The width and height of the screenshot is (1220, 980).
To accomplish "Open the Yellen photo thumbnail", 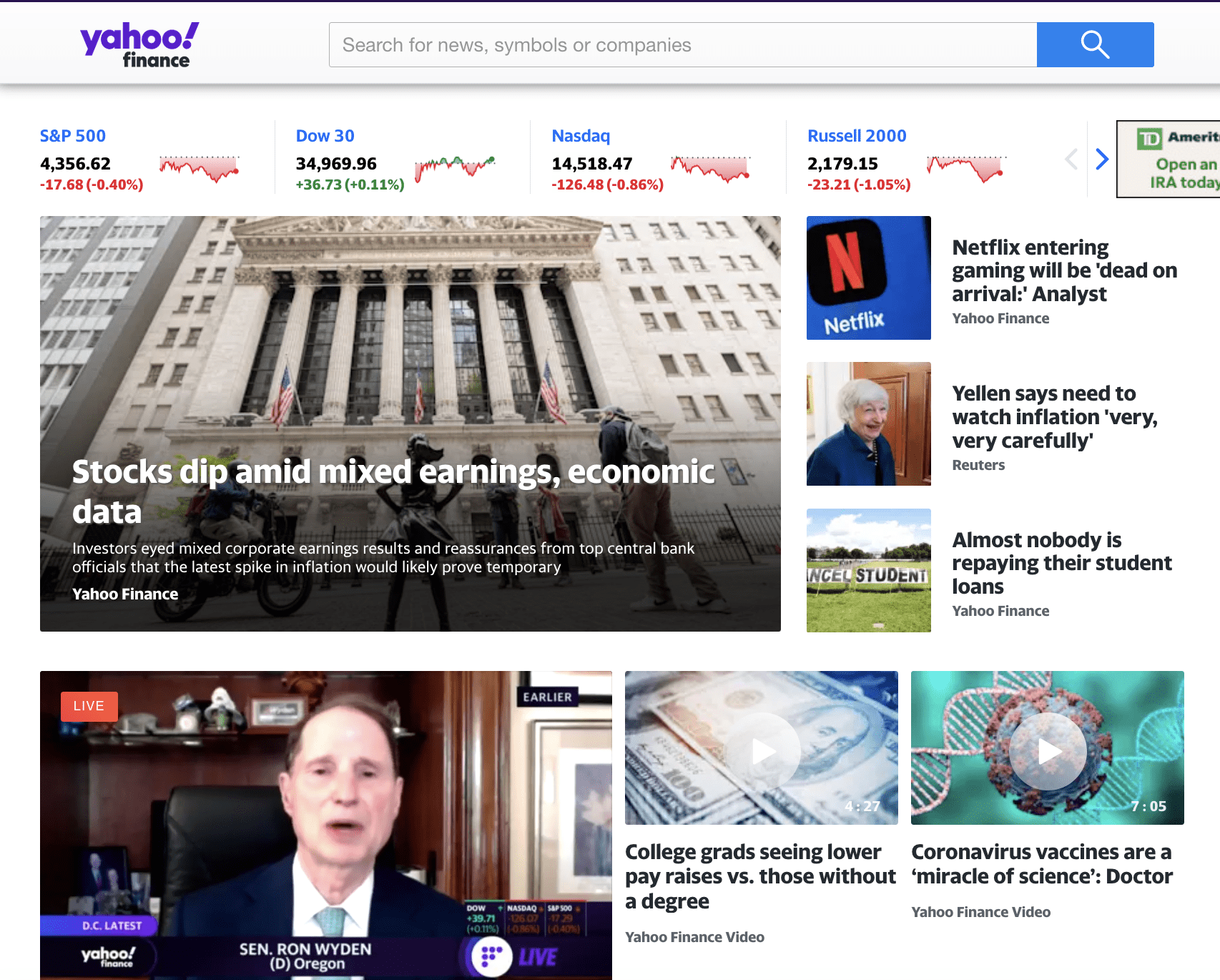I will (869, 423).
